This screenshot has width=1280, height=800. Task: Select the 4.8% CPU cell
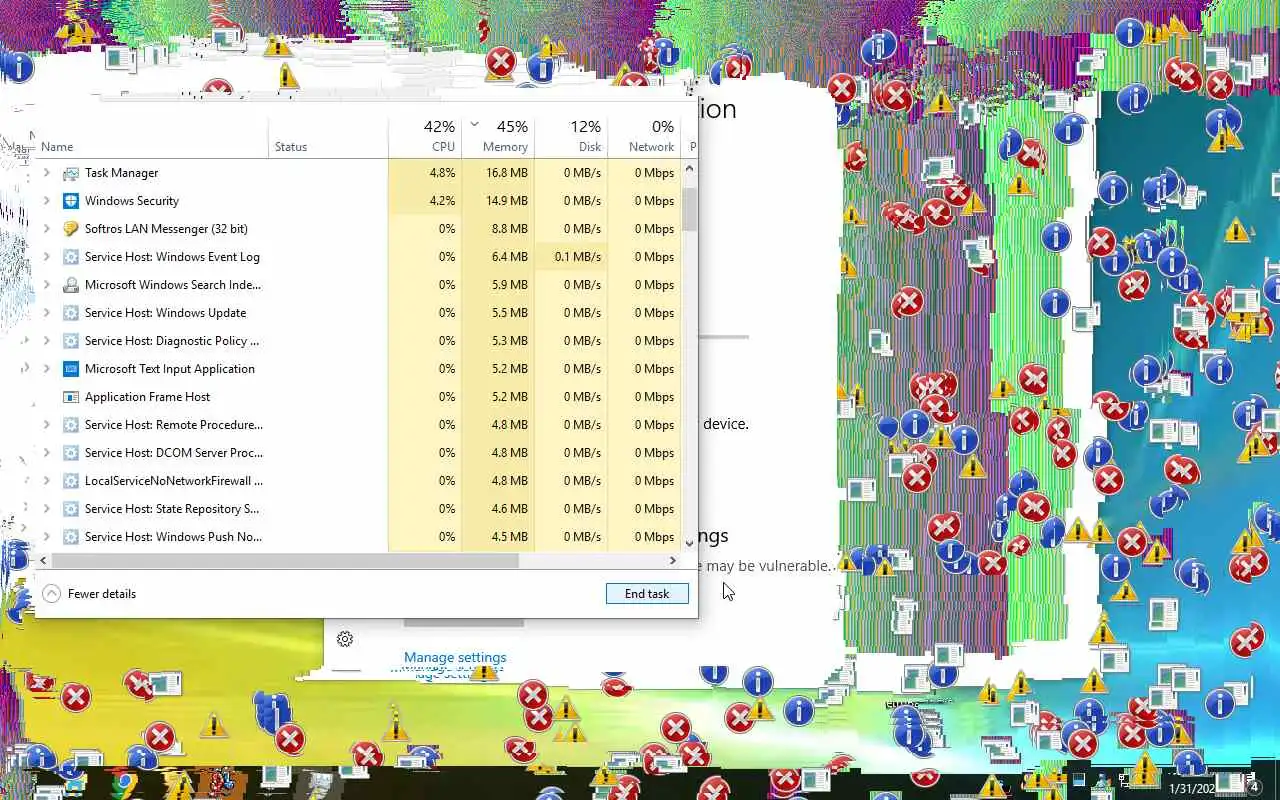[x=425, y=173]
